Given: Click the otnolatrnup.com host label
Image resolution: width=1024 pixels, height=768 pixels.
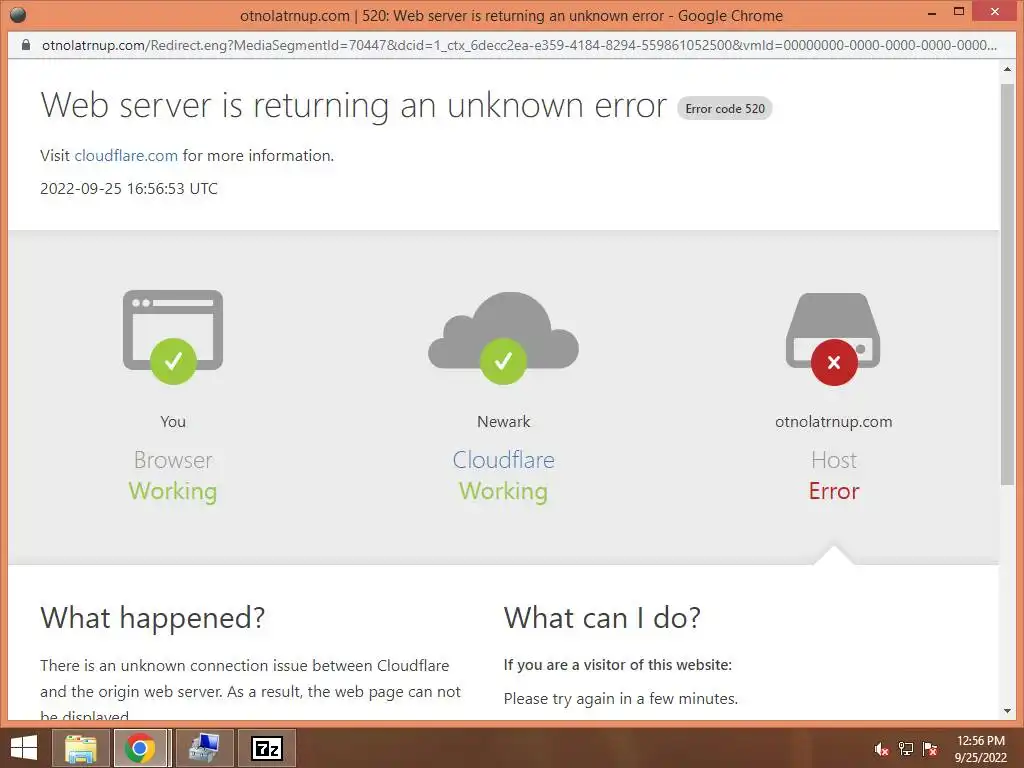Looking at the screenshot, I should [833, 422].
